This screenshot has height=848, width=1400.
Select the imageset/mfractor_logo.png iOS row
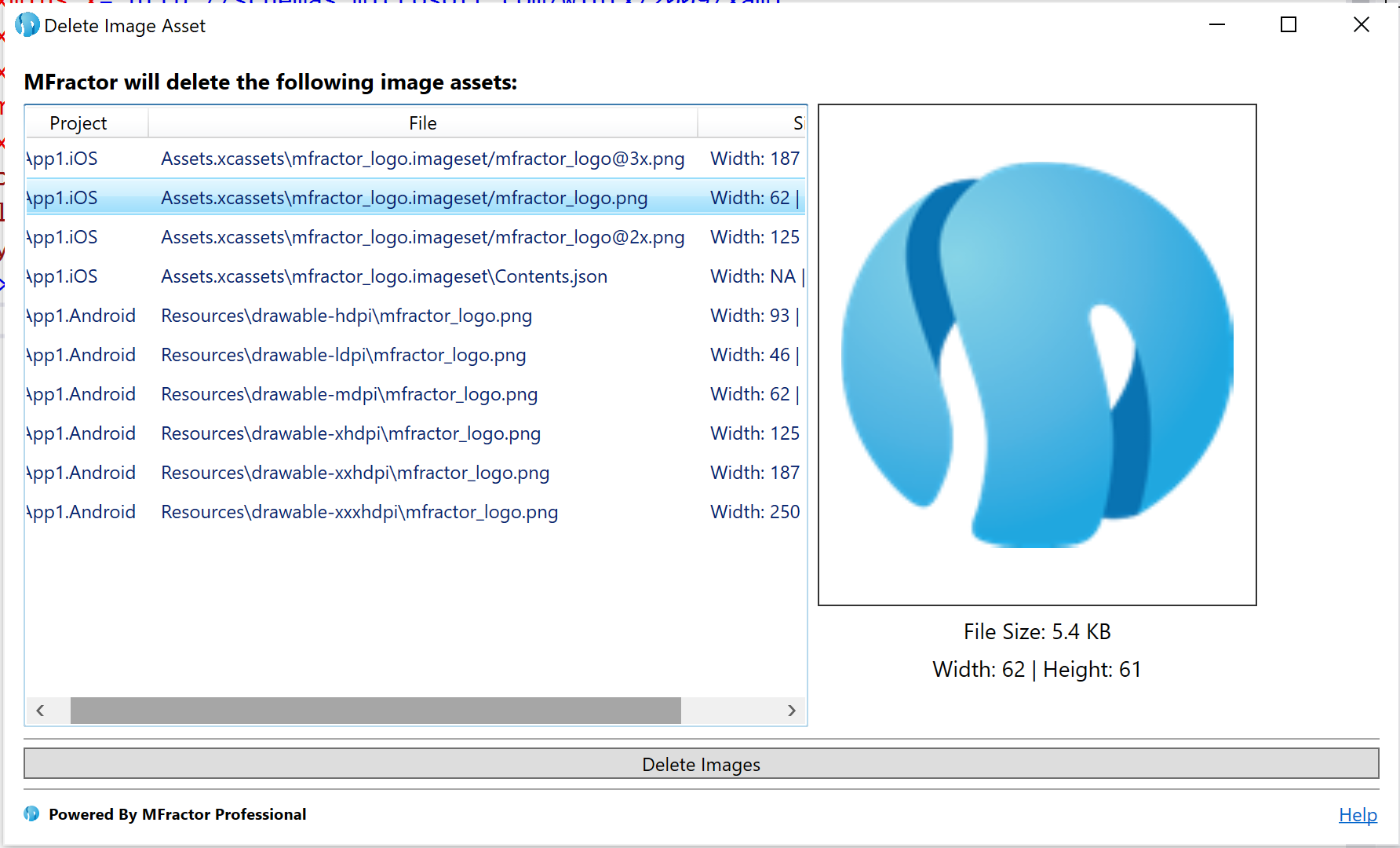click(x=416, y=198)
